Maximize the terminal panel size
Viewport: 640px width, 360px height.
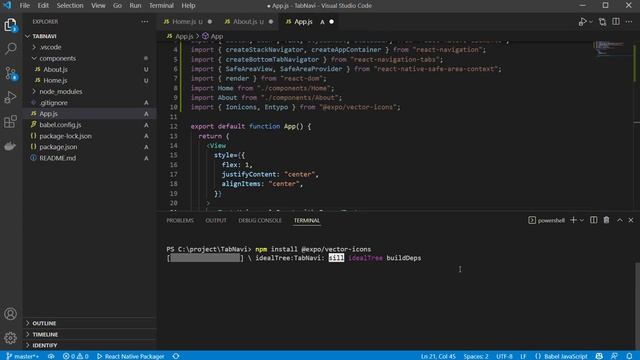click(x=620, y=220)
